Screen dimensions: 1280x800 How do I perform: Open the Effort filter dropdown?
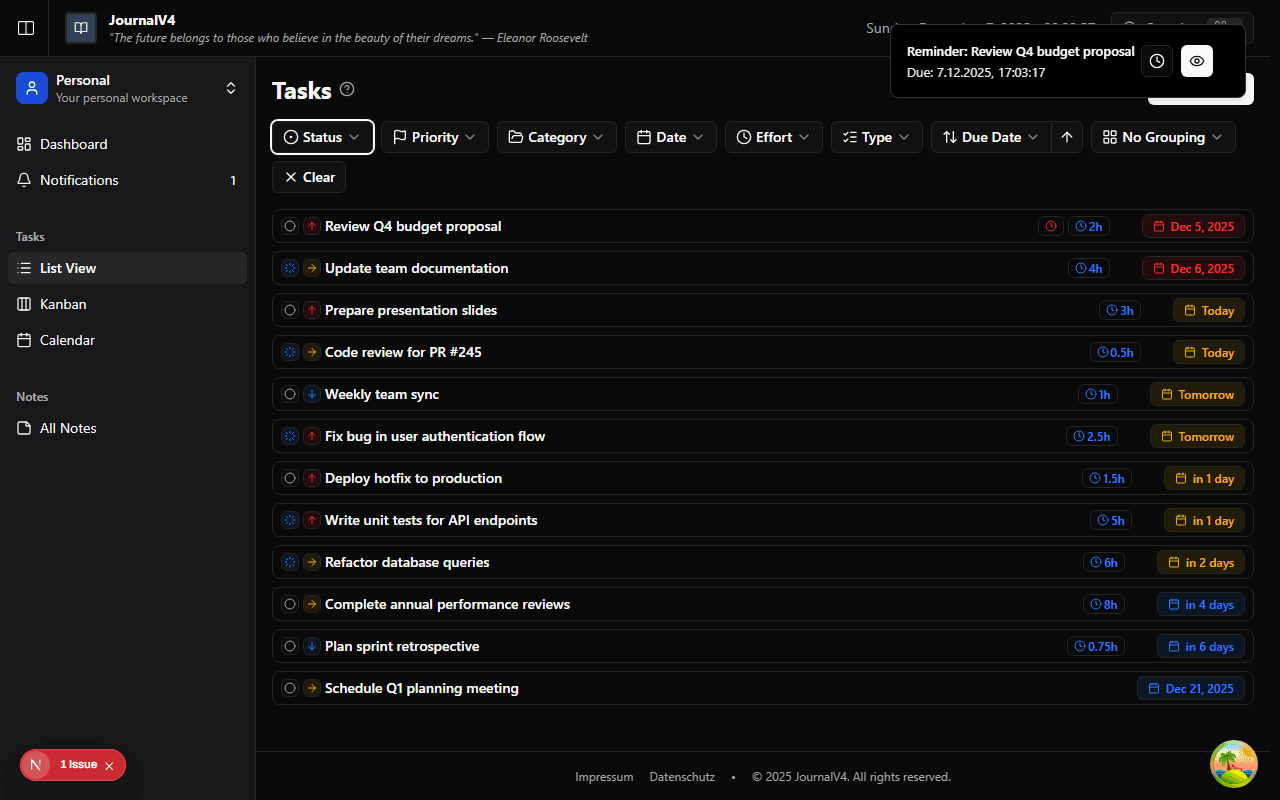coord(773,137)
